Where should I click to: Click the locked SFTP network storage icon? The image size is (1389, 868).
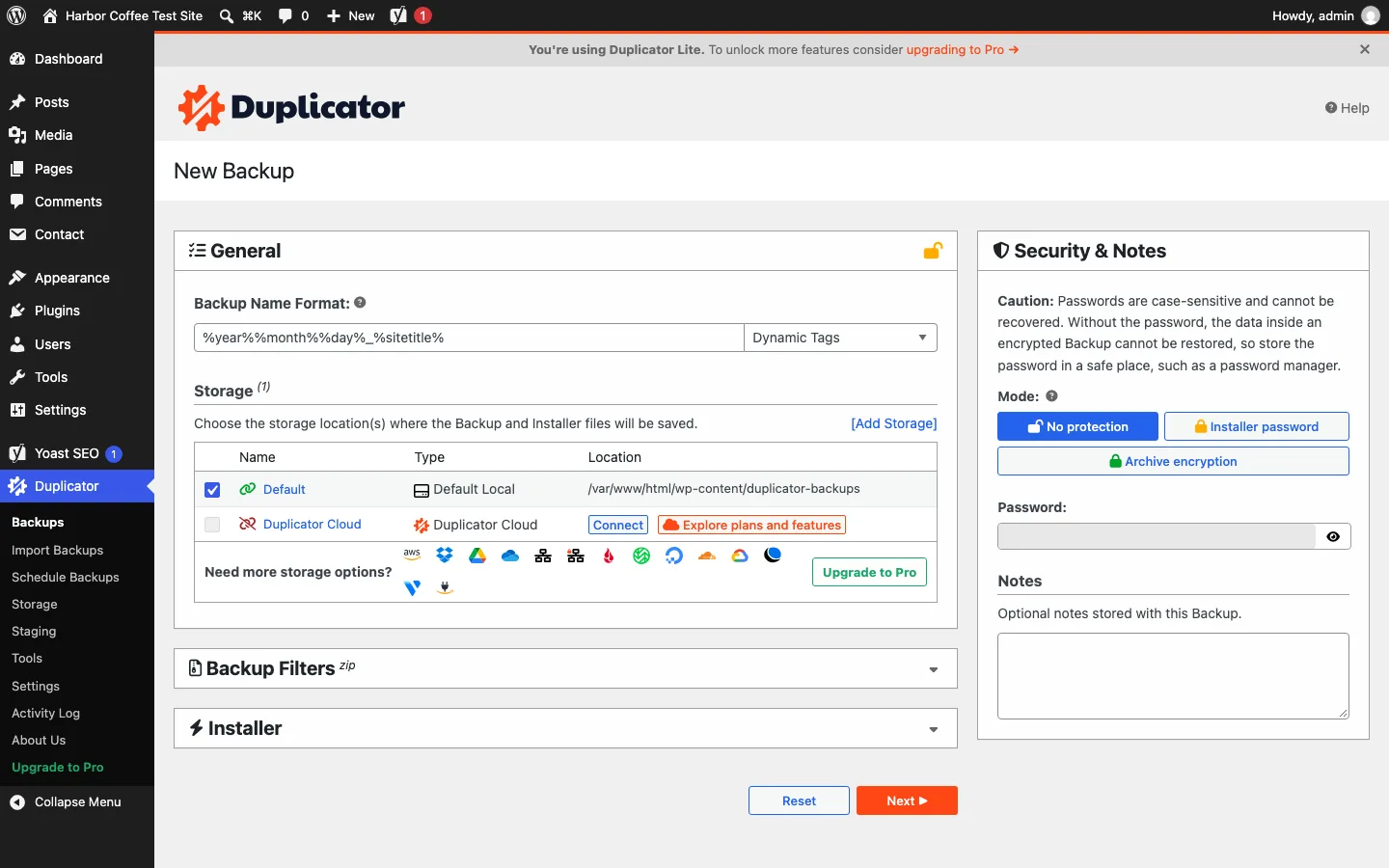576,556
